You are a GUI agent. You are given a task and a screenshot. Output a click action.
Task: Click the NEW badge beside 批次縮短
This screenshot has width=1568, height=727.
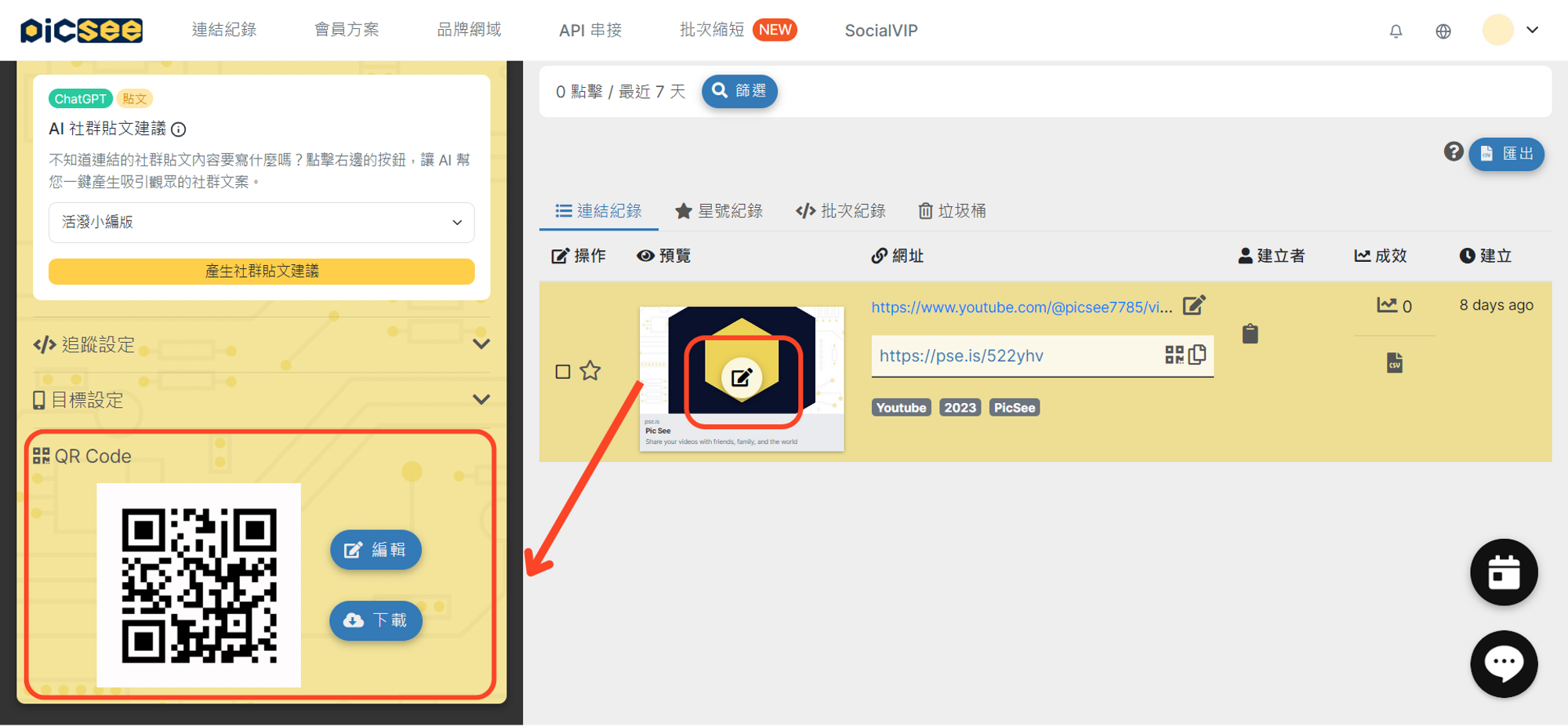click(x=775, y=30)
